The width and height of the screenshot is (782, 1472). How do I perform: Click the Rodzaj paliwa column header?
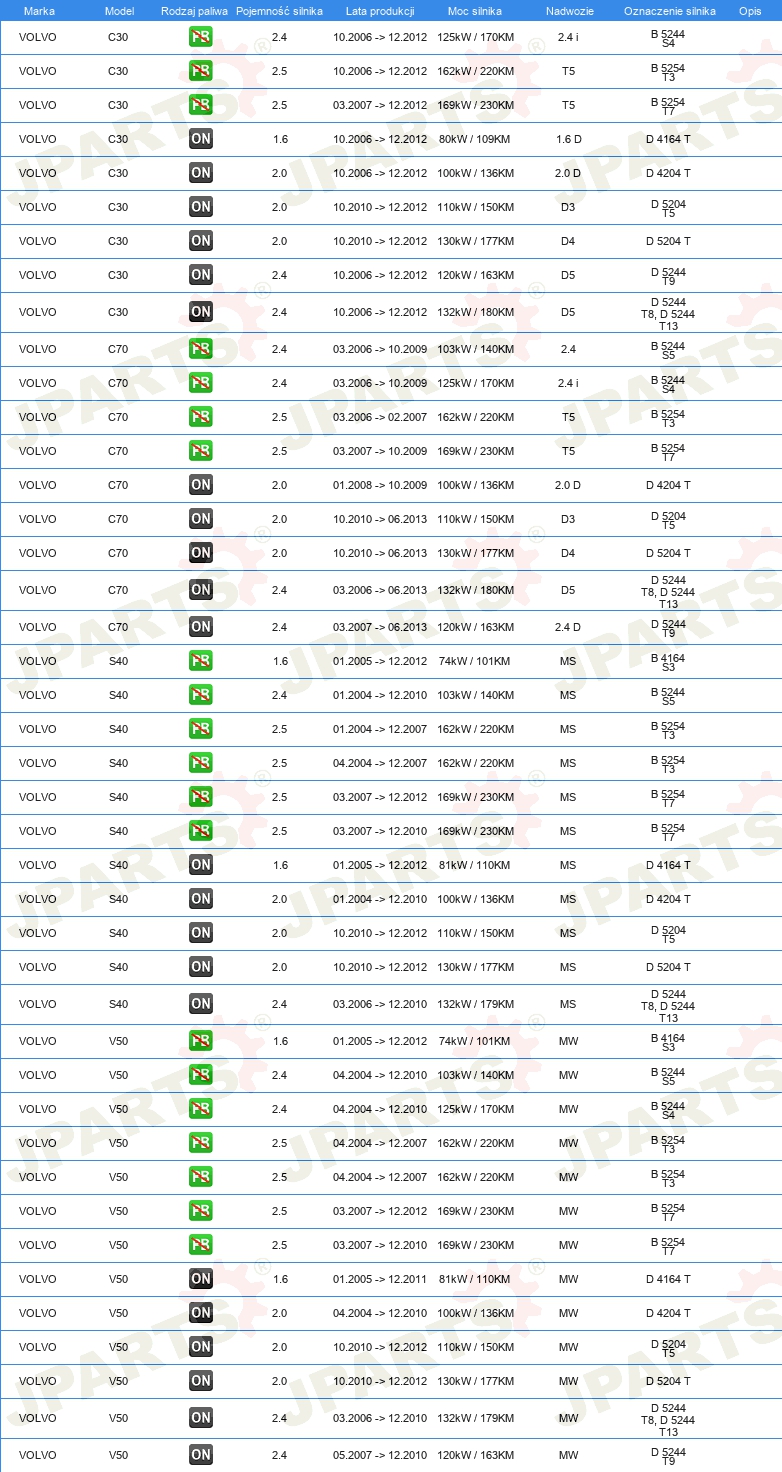[x=194, y=10]
